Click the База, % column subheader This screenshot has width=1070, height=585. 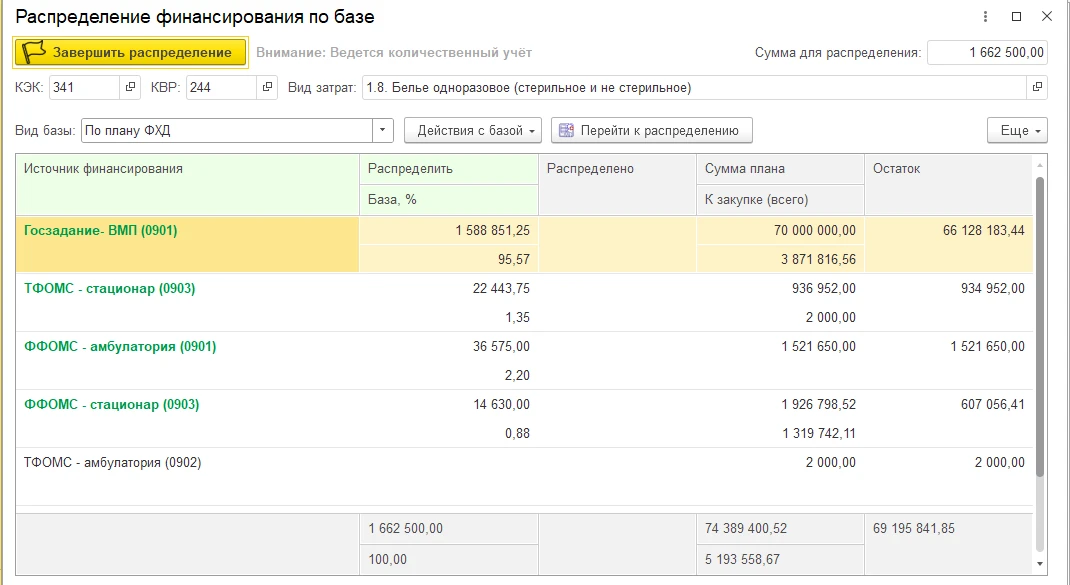tap(449, 200)
